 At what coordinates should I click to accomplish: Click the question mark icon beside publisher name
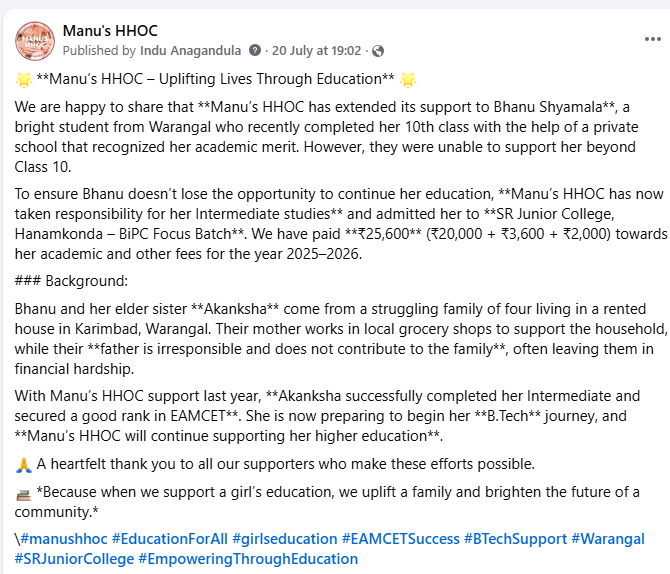[255, 50]
